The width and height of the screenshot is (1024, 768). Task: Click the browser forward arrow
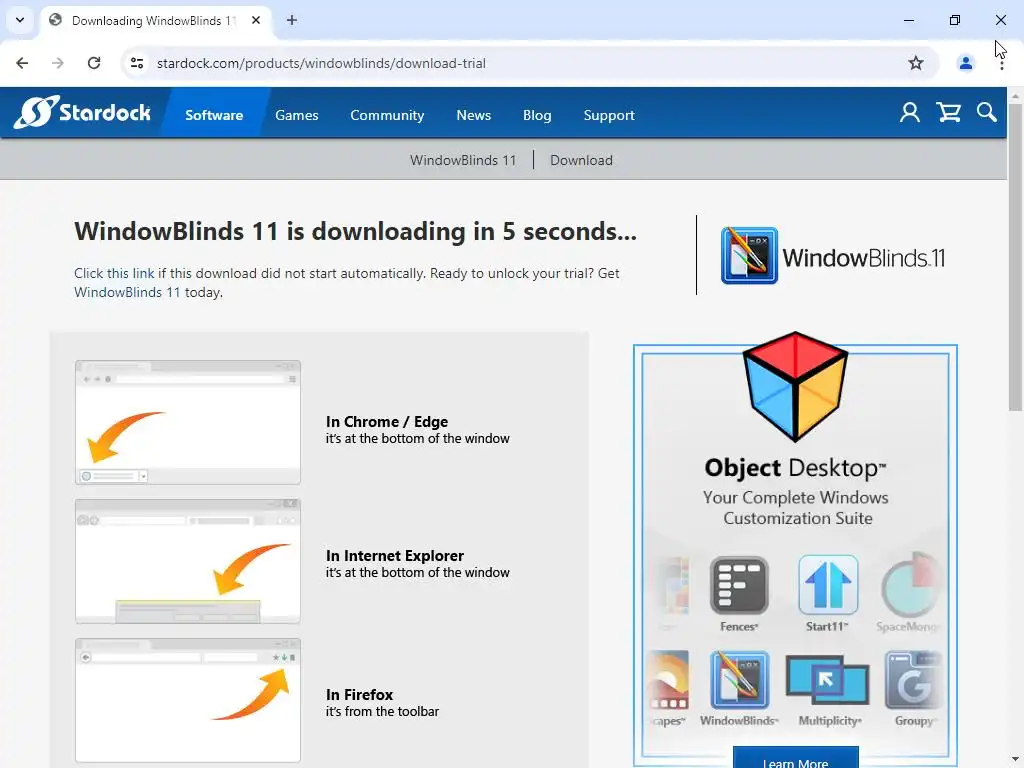tap(58, 63)
